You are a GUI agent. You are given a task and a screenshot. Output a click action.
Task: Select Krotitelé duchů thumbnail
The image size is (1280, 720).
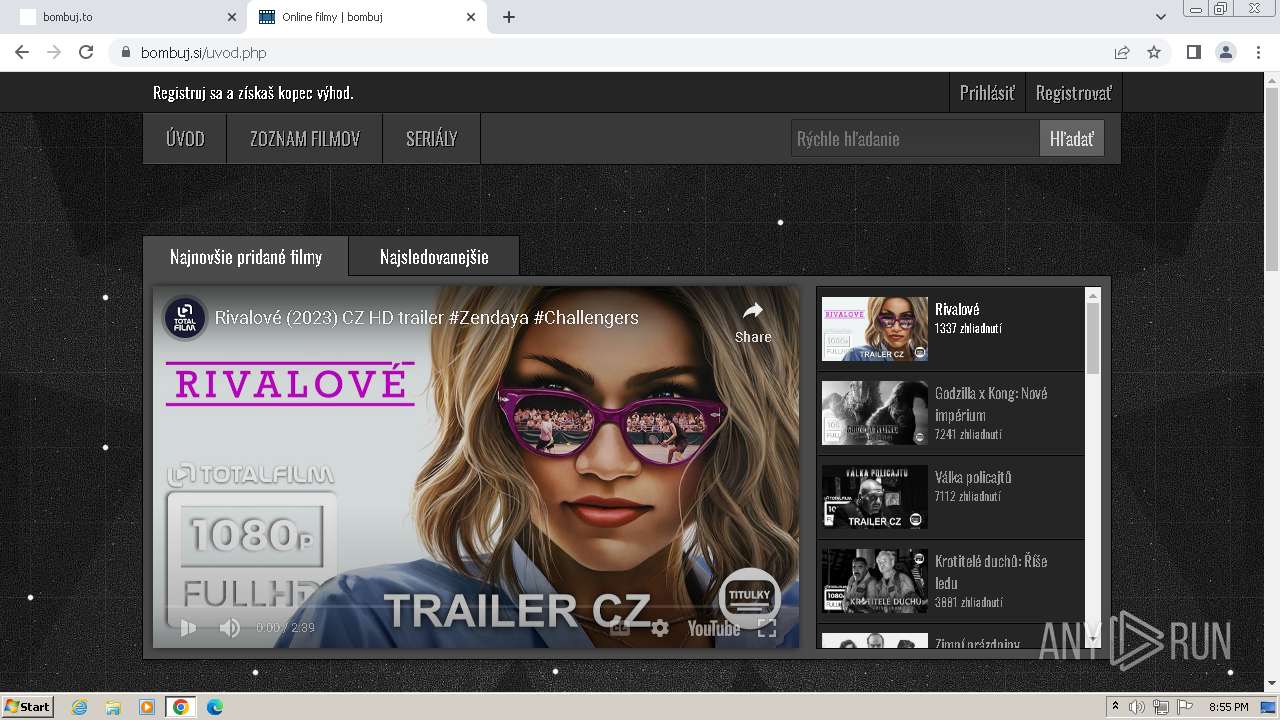(875, 581)
